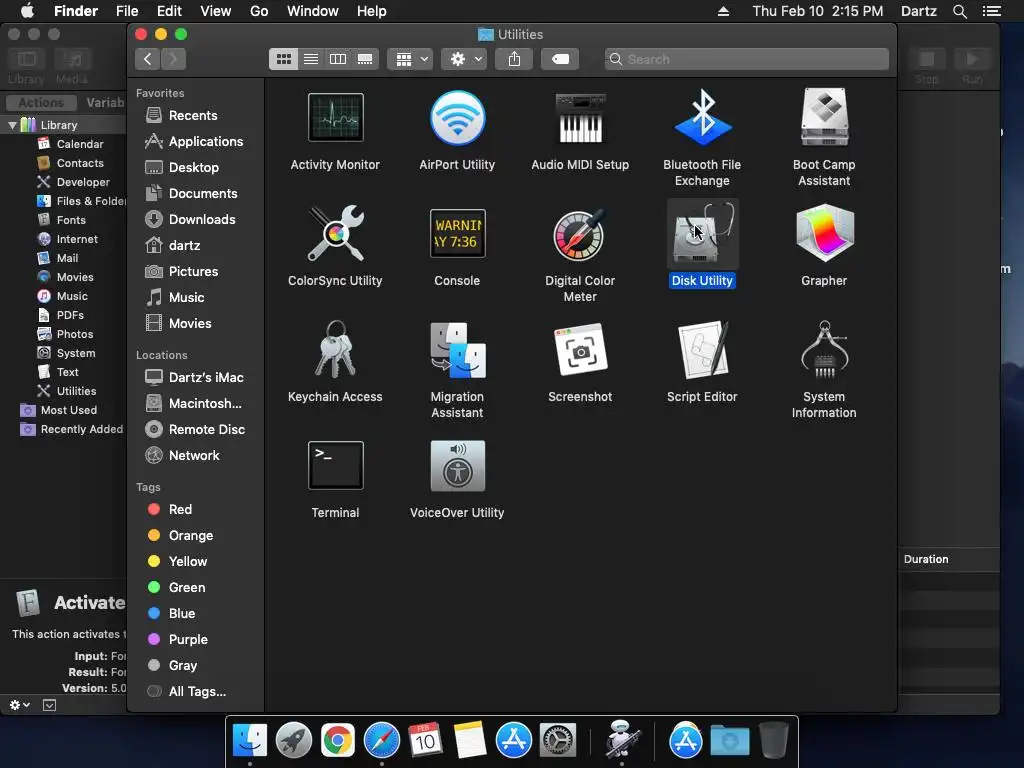Open the Window menu
Screen dimensions: 1024x768
[313, 11]
